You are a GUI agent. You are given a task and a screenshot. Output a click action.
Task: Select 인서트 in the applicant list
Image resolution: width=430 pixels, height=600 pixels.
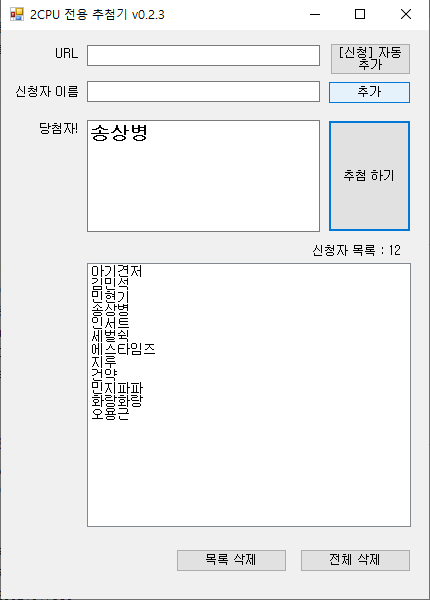coord(110,323)
